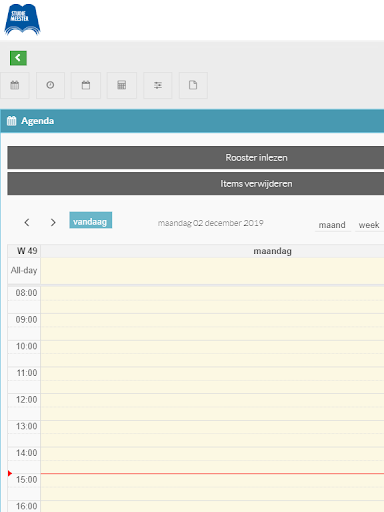Select the 14:00 time slot
Image resolution: width=384 pixels, height=512 pixels.
212,453
